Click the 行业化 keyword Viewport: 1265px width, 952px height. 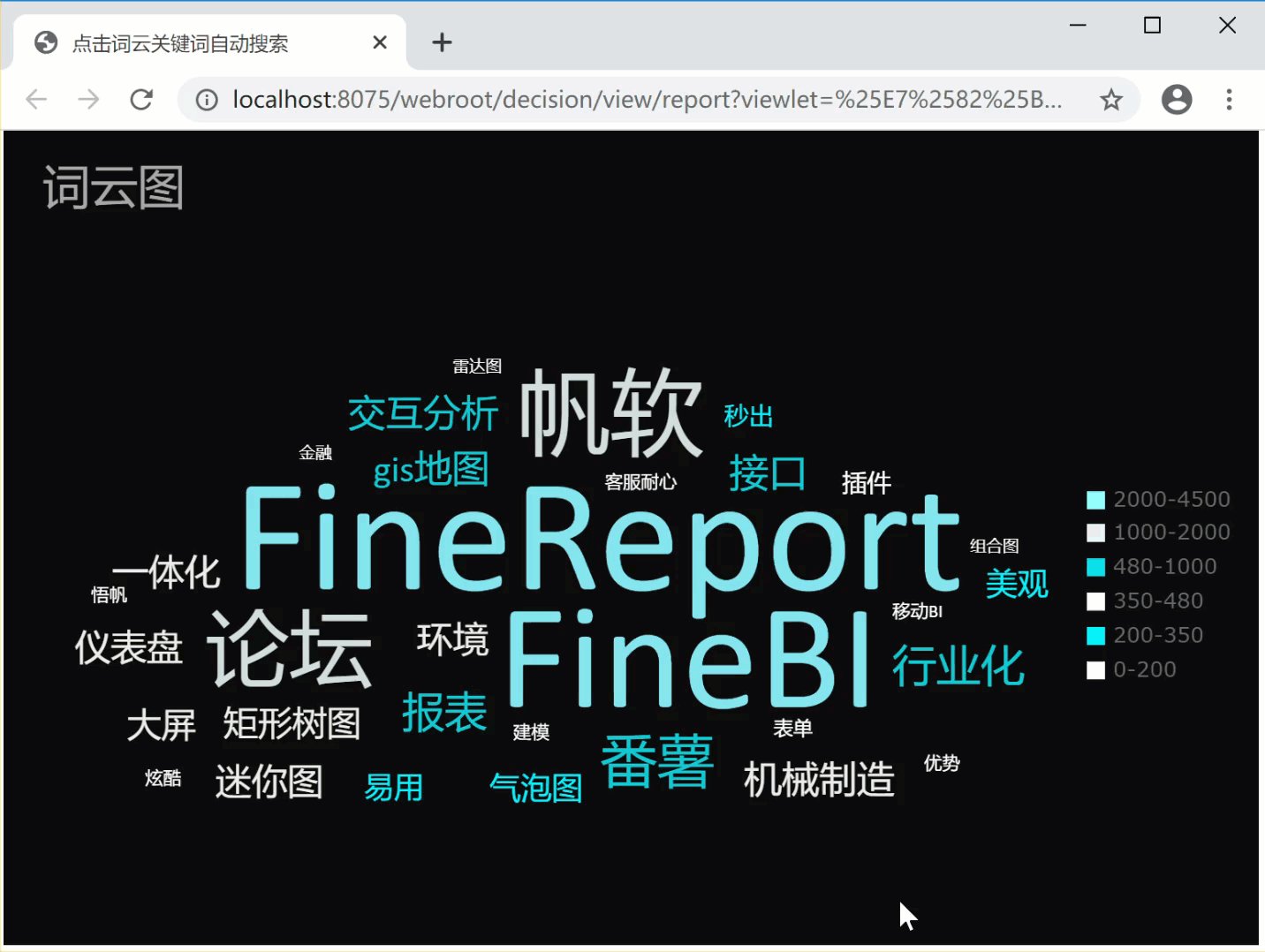coord(958,666)
